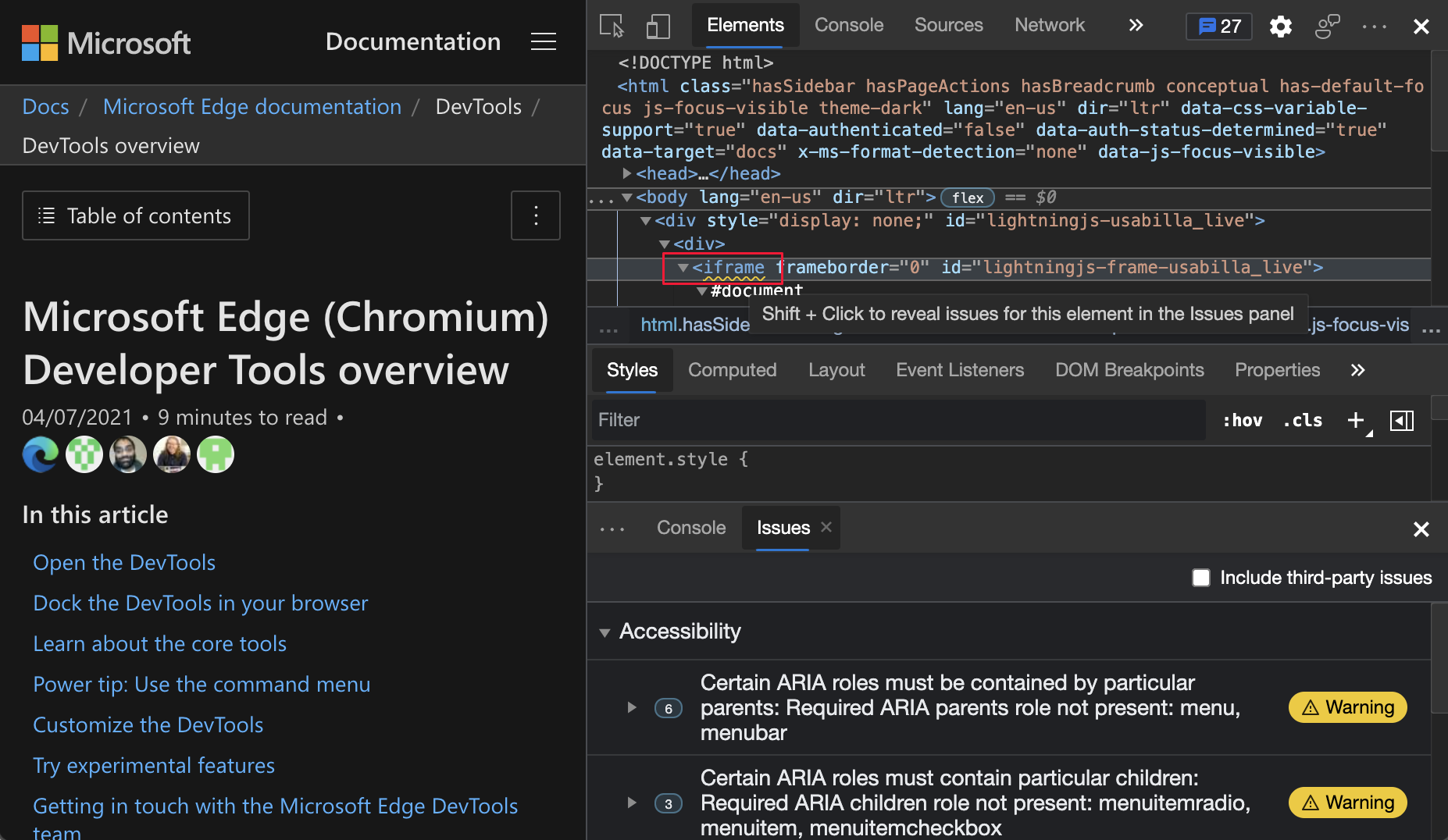This screenshot has height=840, width=1448.
Task: Select the inspect element picker tool
Action: (x=612, y=26)
